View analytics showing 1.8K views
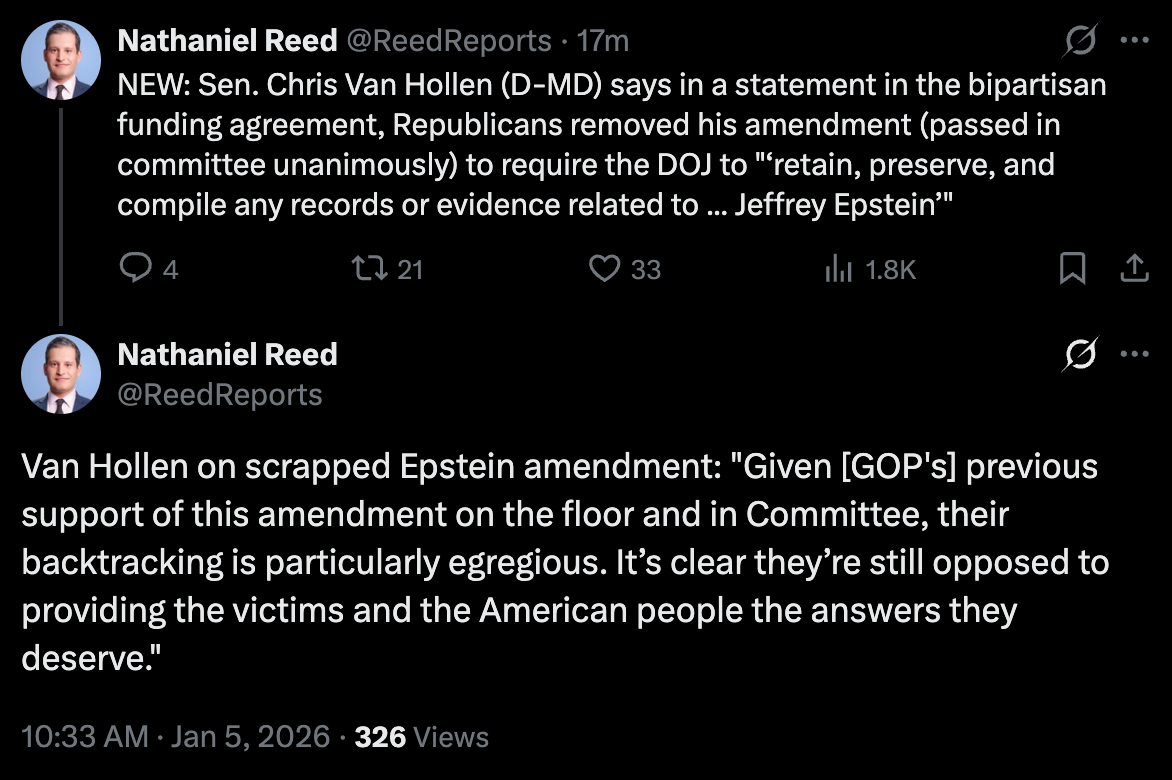Viewport: 1172px width, 780px height. click(x=838, y=268)
